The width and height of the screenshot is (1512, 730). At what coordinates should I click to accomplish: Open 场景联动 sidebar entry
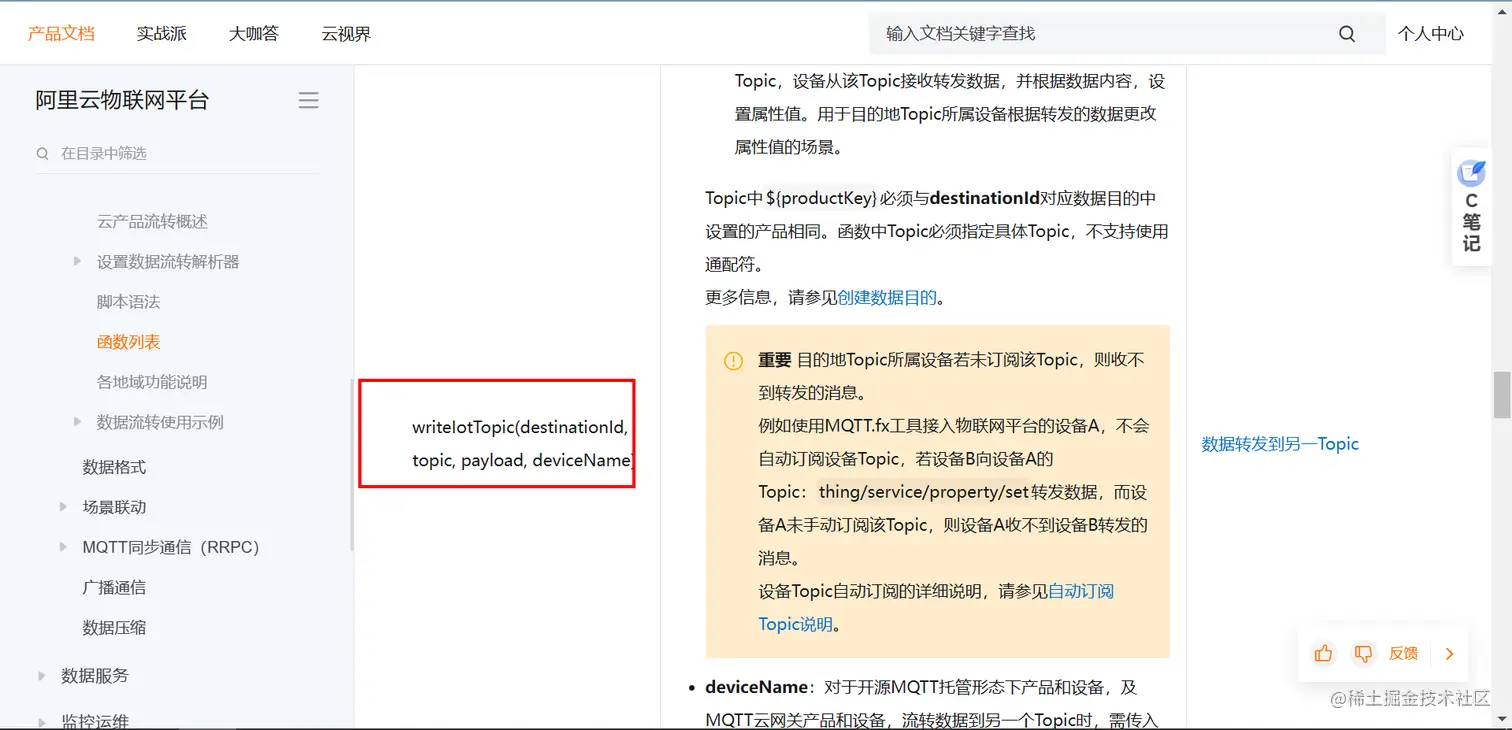pyautogui.click(x=114, y=507)
